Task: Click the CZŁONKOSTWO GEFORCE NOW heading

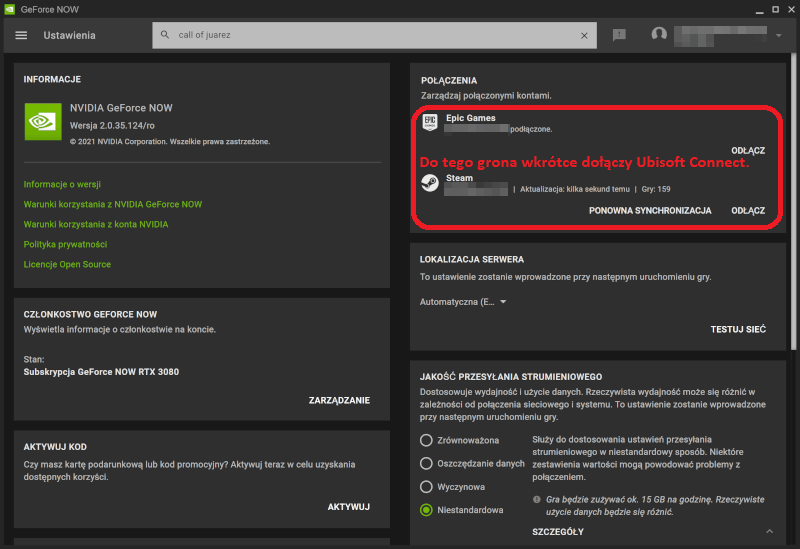Action: (x=90, y=315)
